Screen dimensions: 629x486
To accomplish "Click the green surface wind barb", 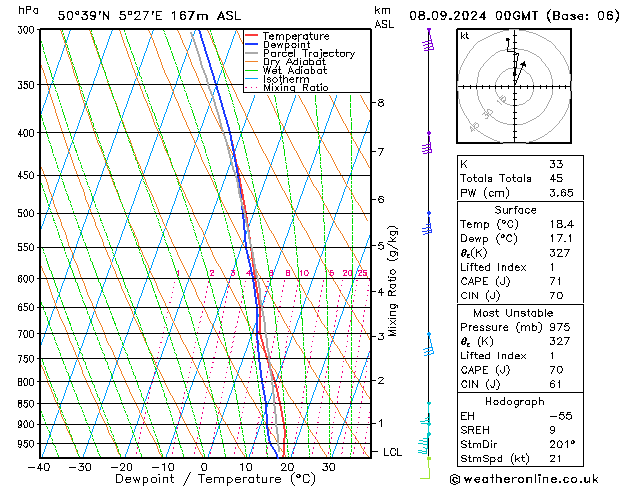I will click(426, 468).
